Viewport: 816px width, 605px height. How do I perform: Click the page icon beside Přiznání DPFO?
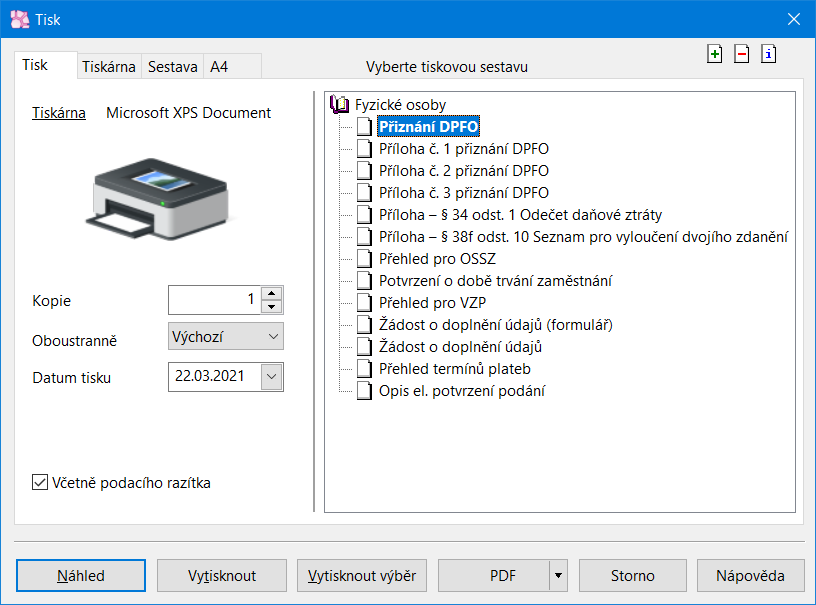(364, 126)
